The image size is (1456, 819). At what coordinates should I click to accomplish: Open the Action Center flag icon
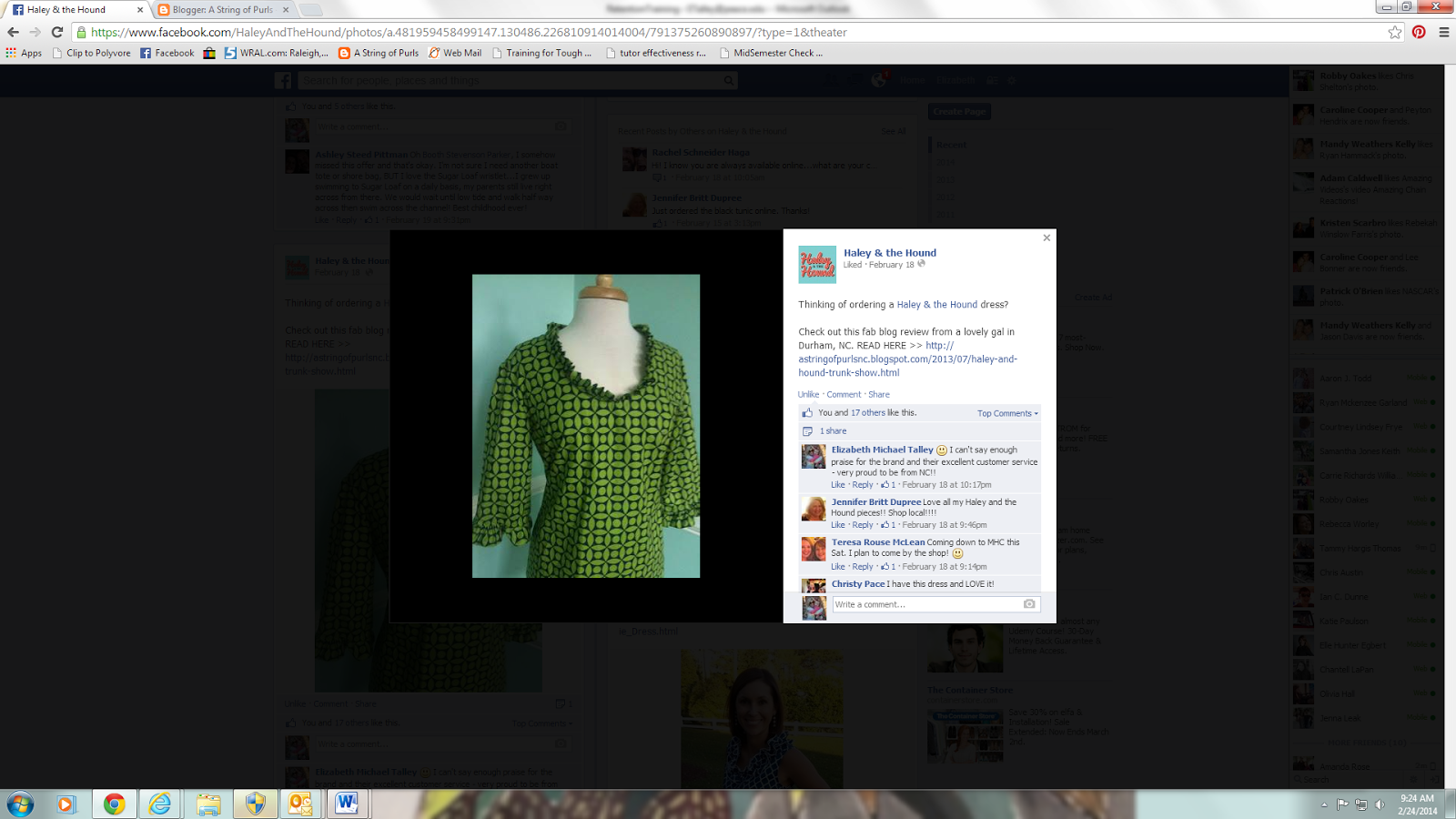tap(1342, 804)
